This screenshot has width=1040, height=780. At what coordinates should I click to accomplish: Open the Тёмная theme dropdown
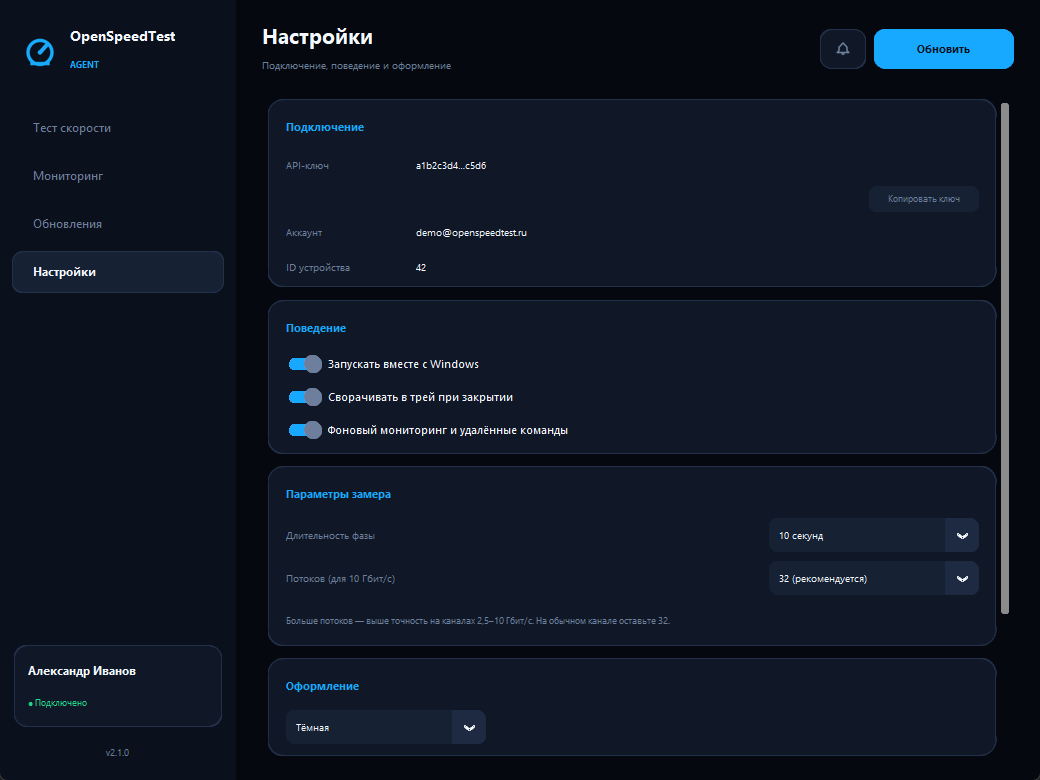[385, 728]
